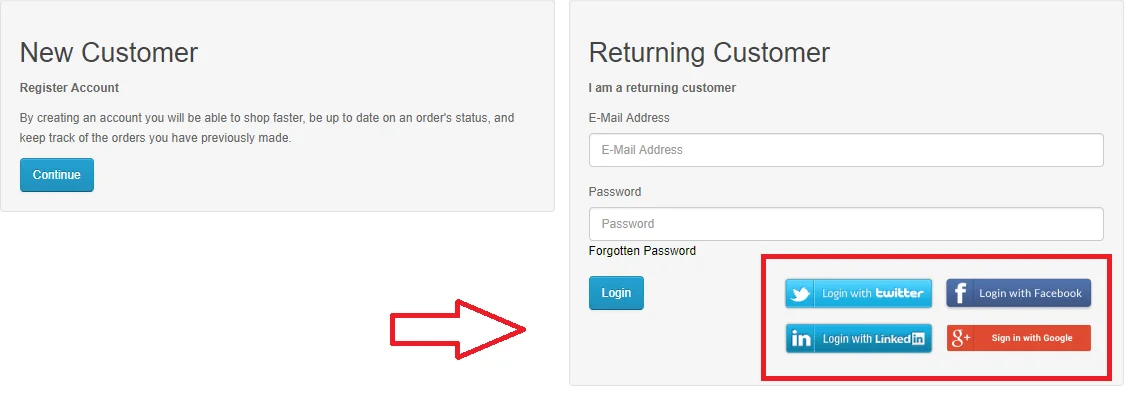The width and height of the screenshot is (1126, 400).
Task: Click 'I am a returning customer' text
Action: 662,88
